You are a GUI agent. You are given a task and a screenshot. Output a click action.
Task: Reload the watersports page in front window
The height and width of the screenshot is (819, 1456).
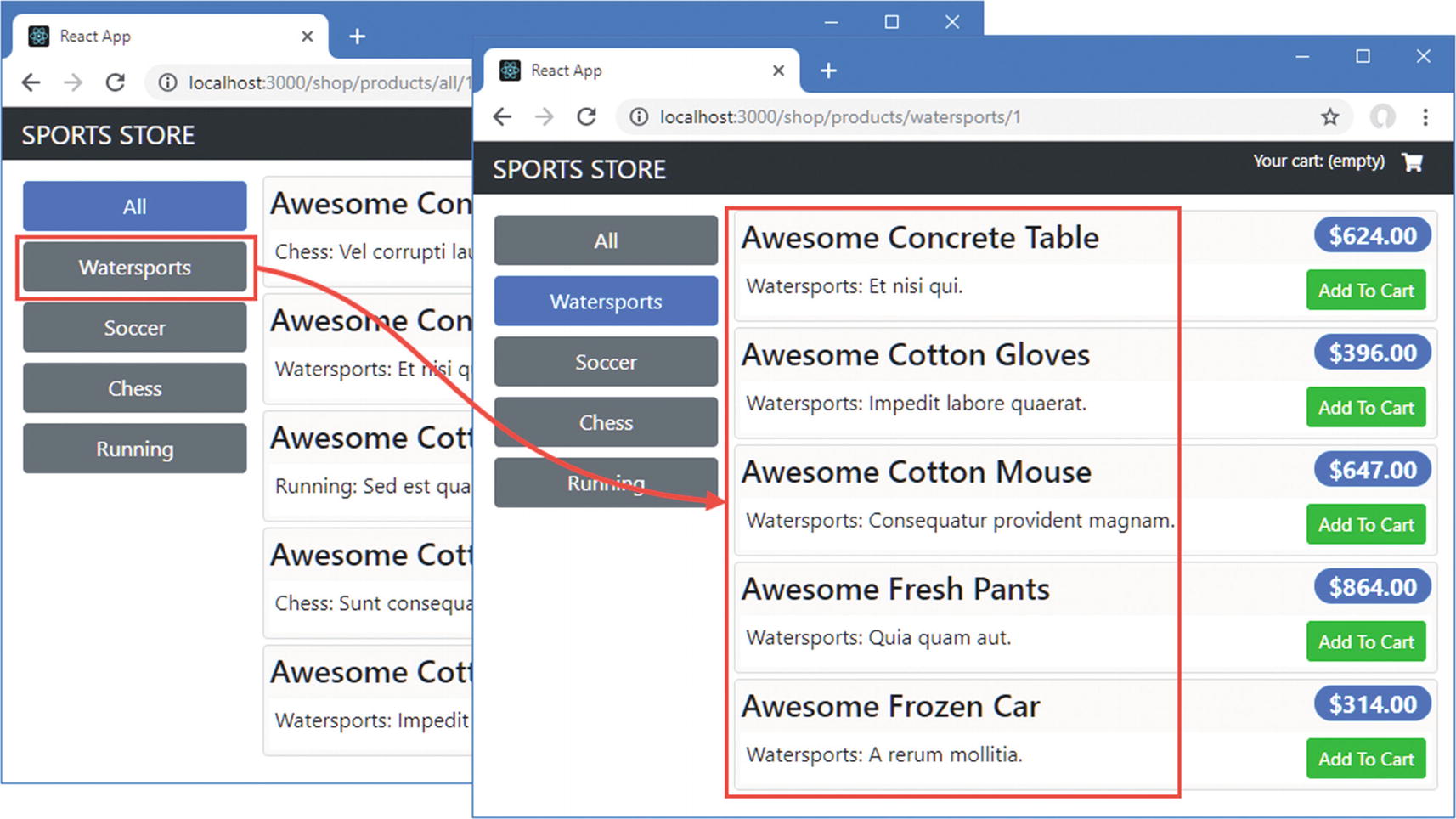(586, 117)
